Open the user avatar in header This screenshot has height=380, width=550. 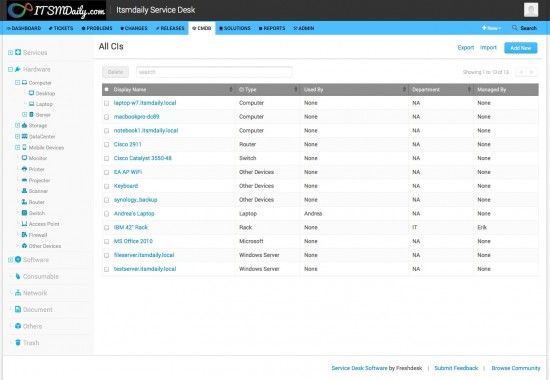[531, 10]
